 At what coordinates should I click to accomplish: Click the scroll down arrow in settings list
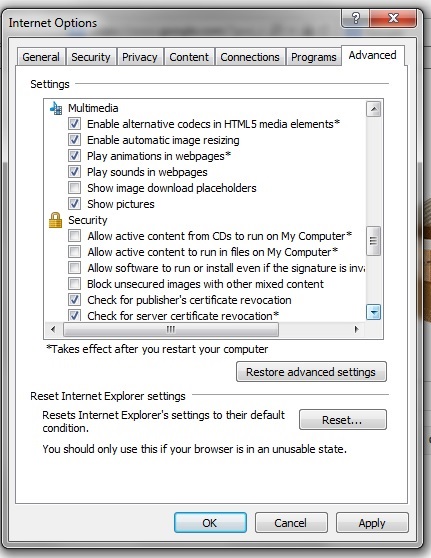click(x=373, y=312)
